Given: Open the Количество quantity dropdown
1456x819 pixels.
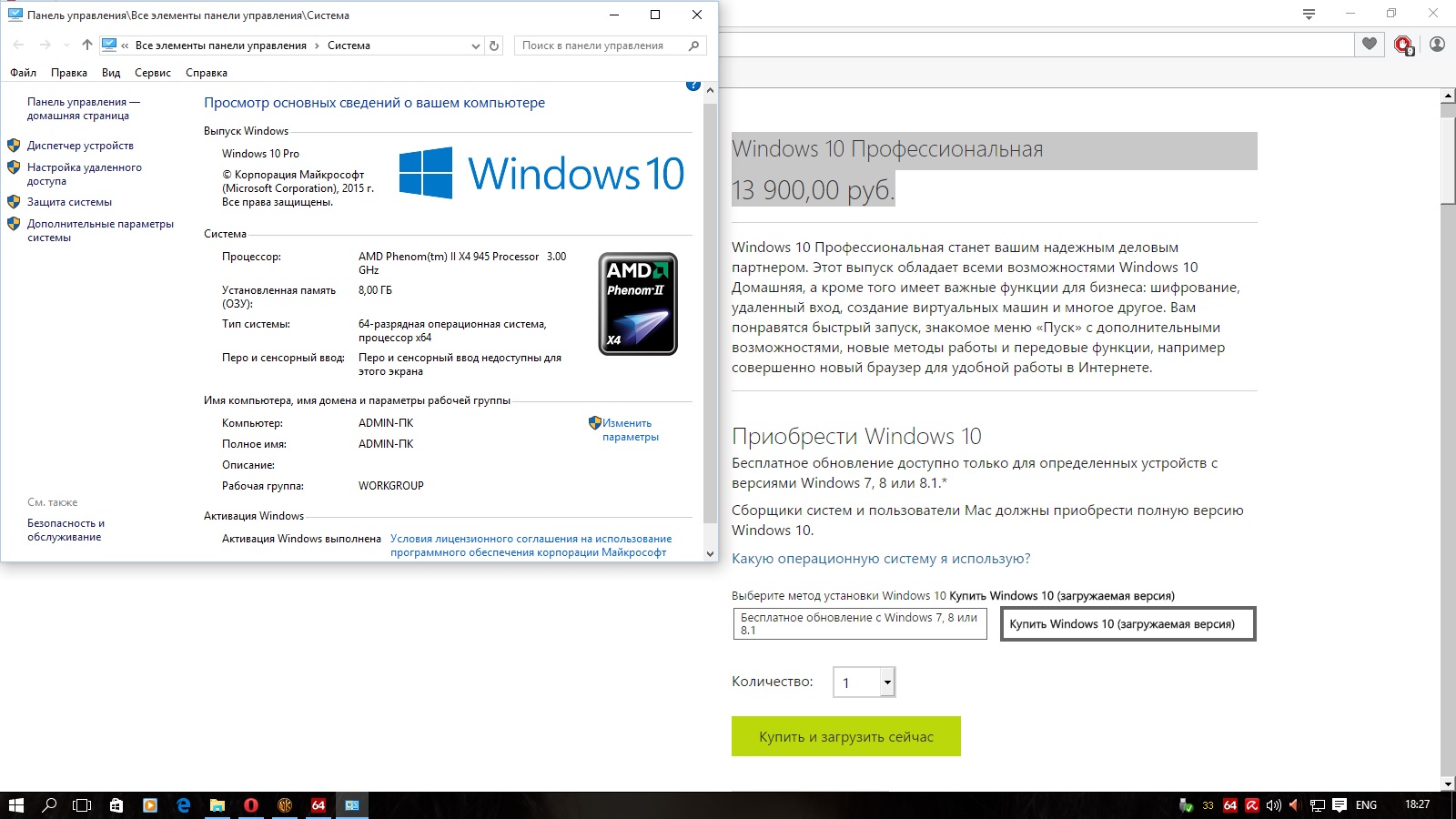Looking at the screenshot, I should pyautogui.click(x=887, y=682).
